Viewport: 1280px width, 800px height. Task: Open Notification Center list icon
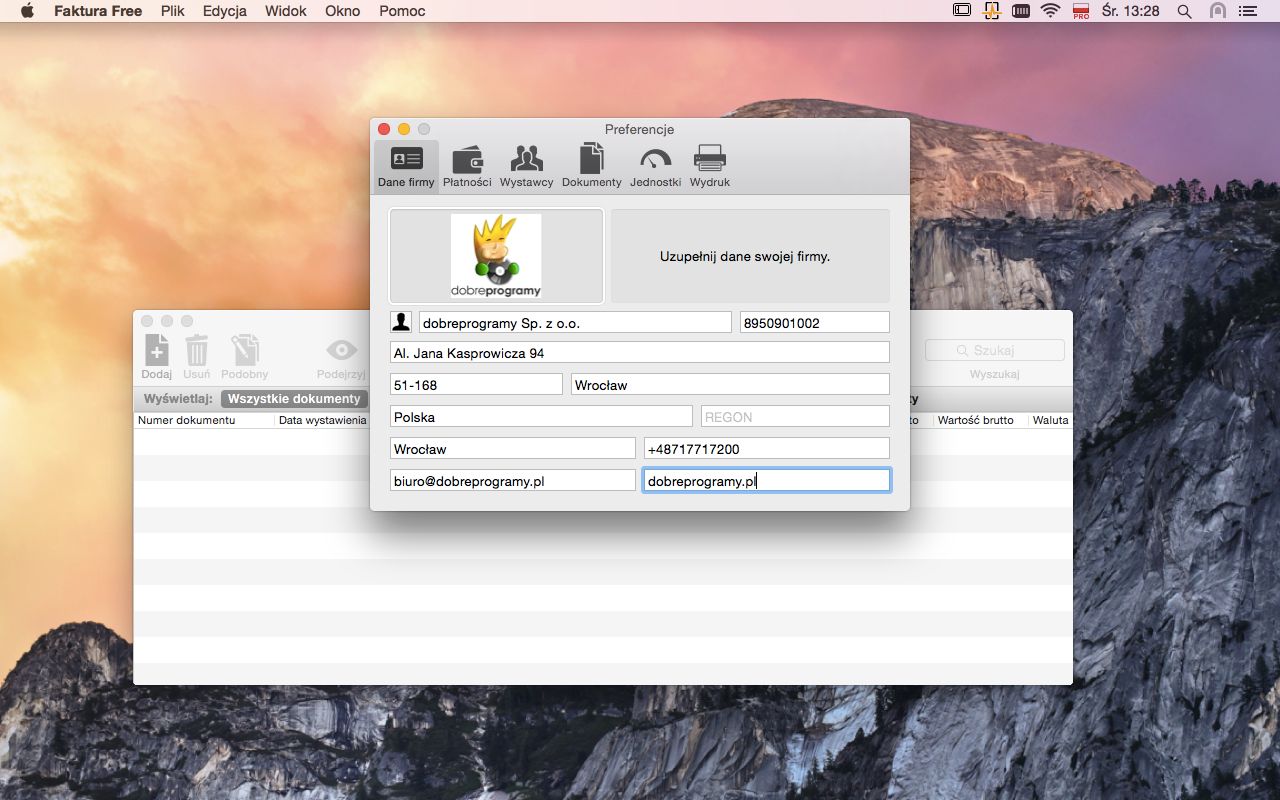[x=1247, y=11]
